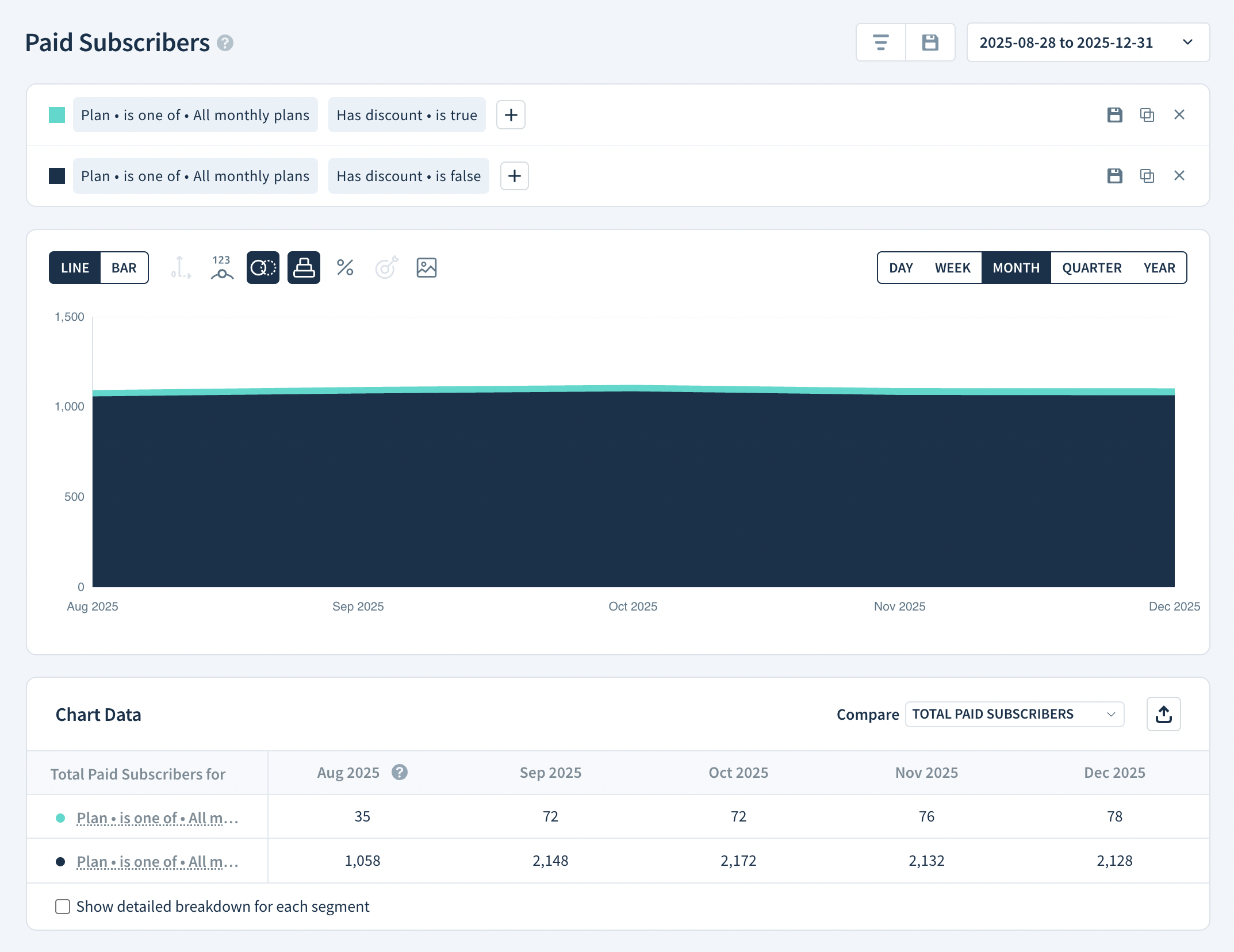Toggle the percentage view icon
The width and height of the screenshot is (1234, 952).
[x=345, y=267]
